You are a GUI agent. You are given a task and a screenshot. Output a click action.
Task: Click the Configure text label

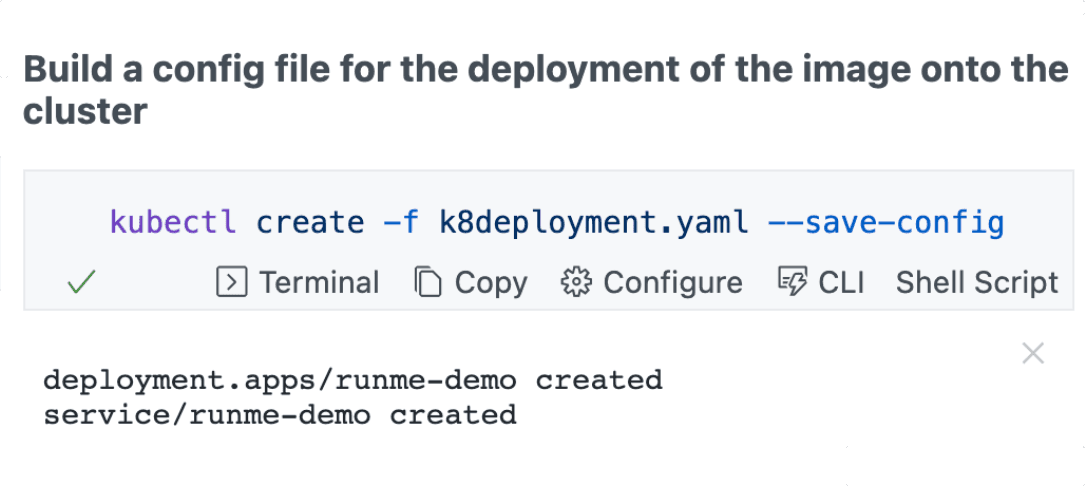673,282
